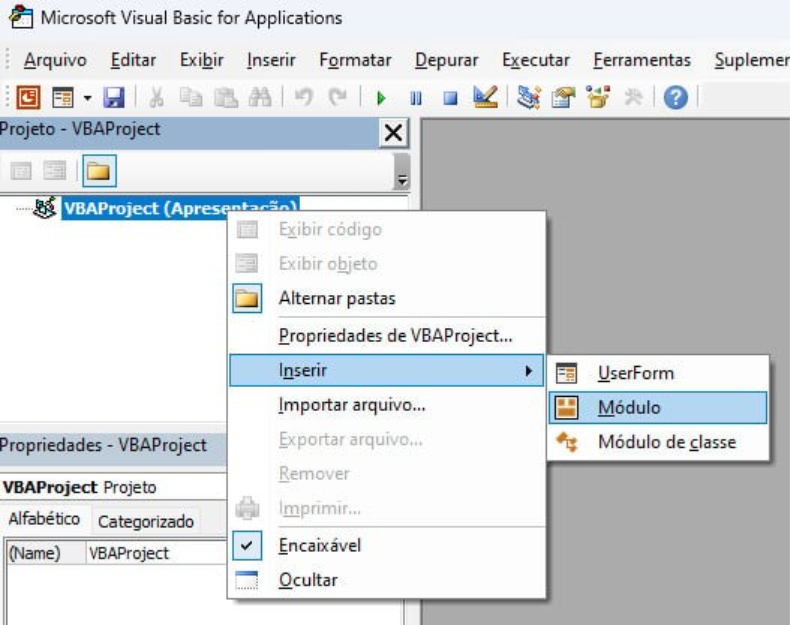790x625 pixels.
Task: Open Object Browser toolbar icon
Action: tap(598, 97)
